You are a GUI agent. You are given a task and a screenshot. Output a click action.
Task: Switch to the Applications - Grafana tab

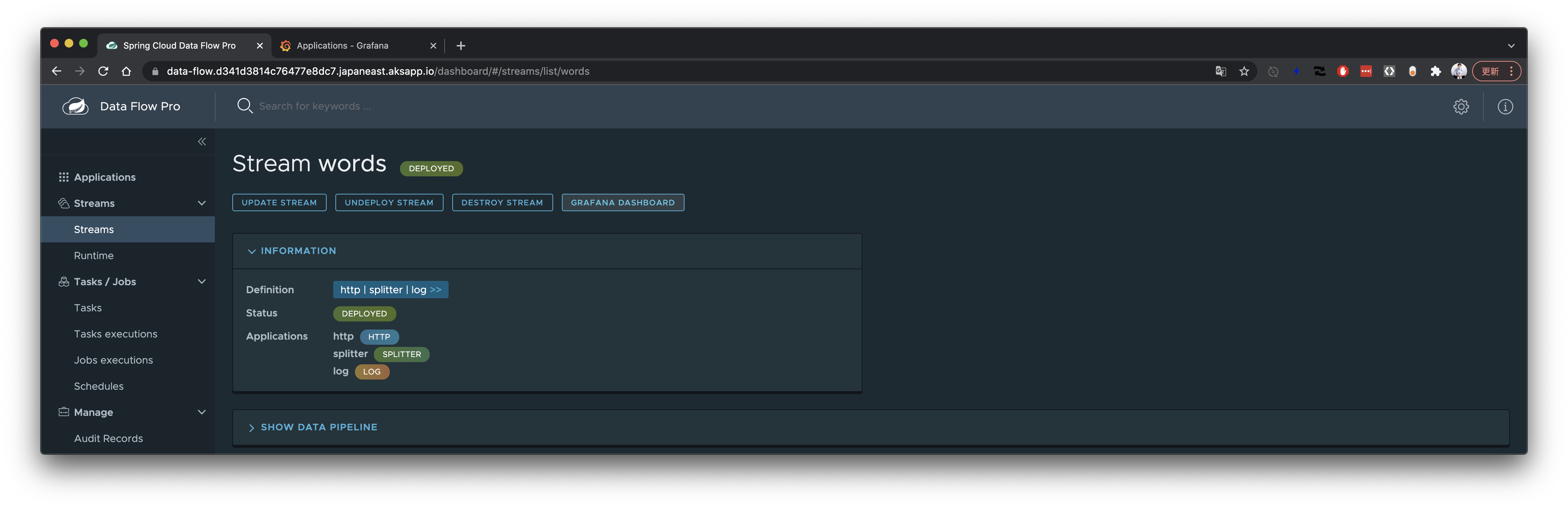coord(358,46)
